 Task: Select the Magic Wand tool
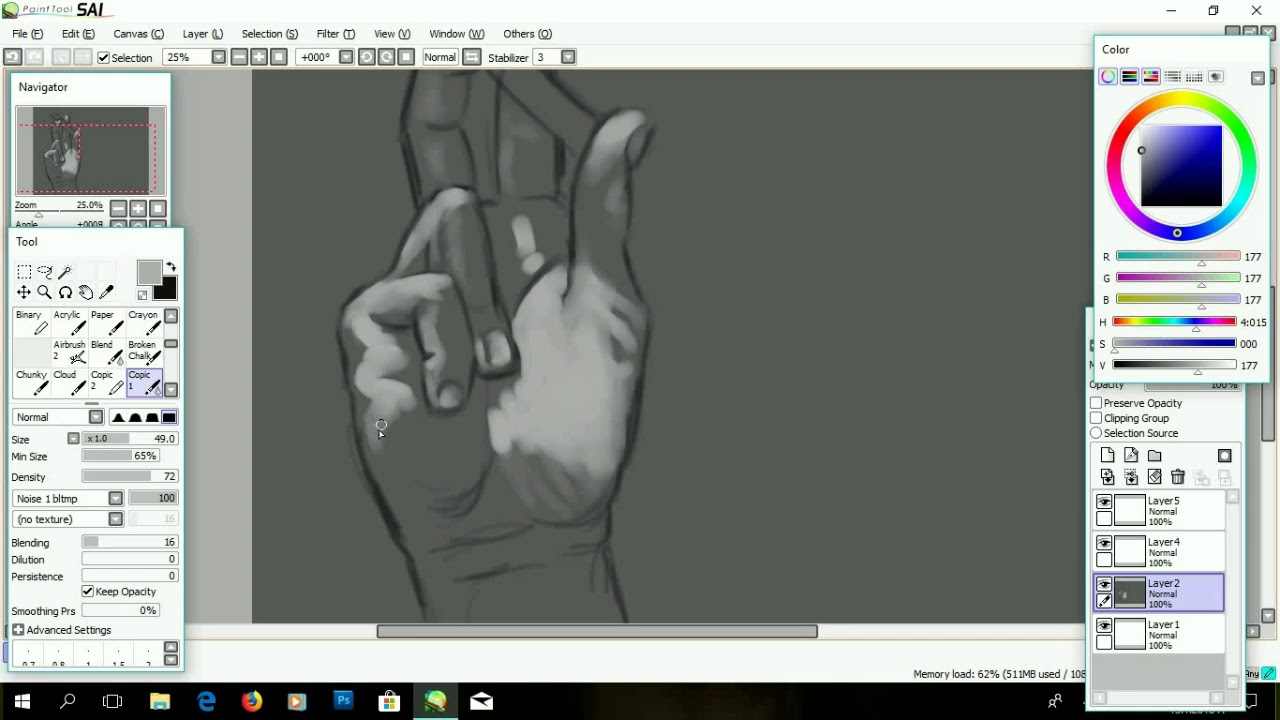point(65,272)
